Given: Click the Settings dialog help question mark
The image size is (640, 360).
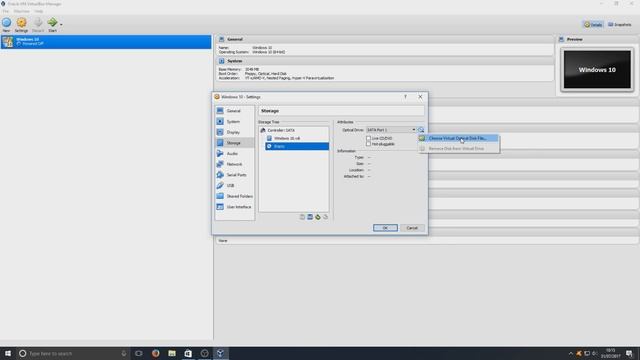Looking at the screenshot, I should coord(405,97).
